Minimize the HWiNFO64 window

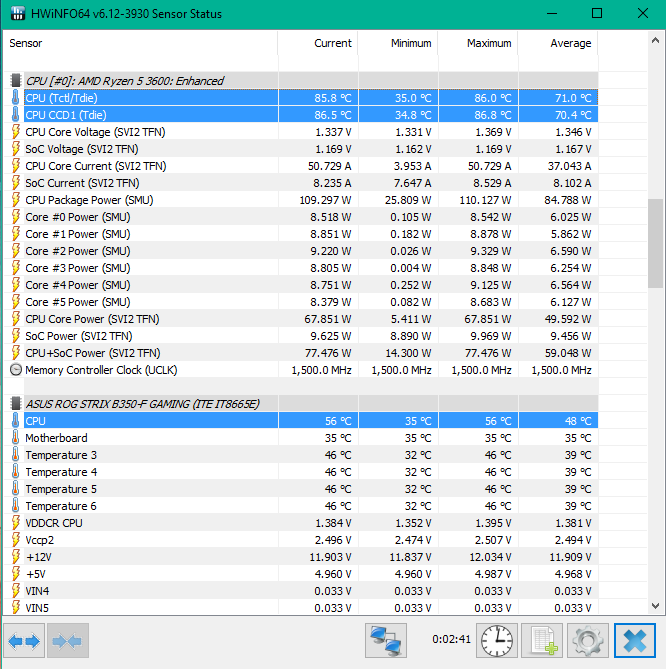[x=552, y=13]
